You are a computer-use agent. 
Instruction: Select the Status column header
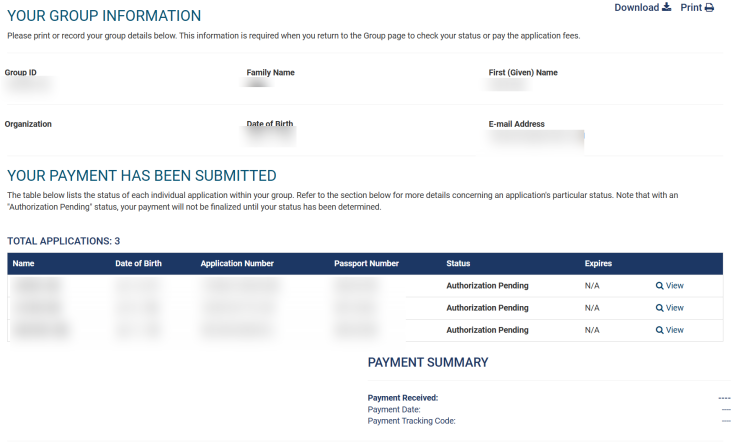point(458,264)
